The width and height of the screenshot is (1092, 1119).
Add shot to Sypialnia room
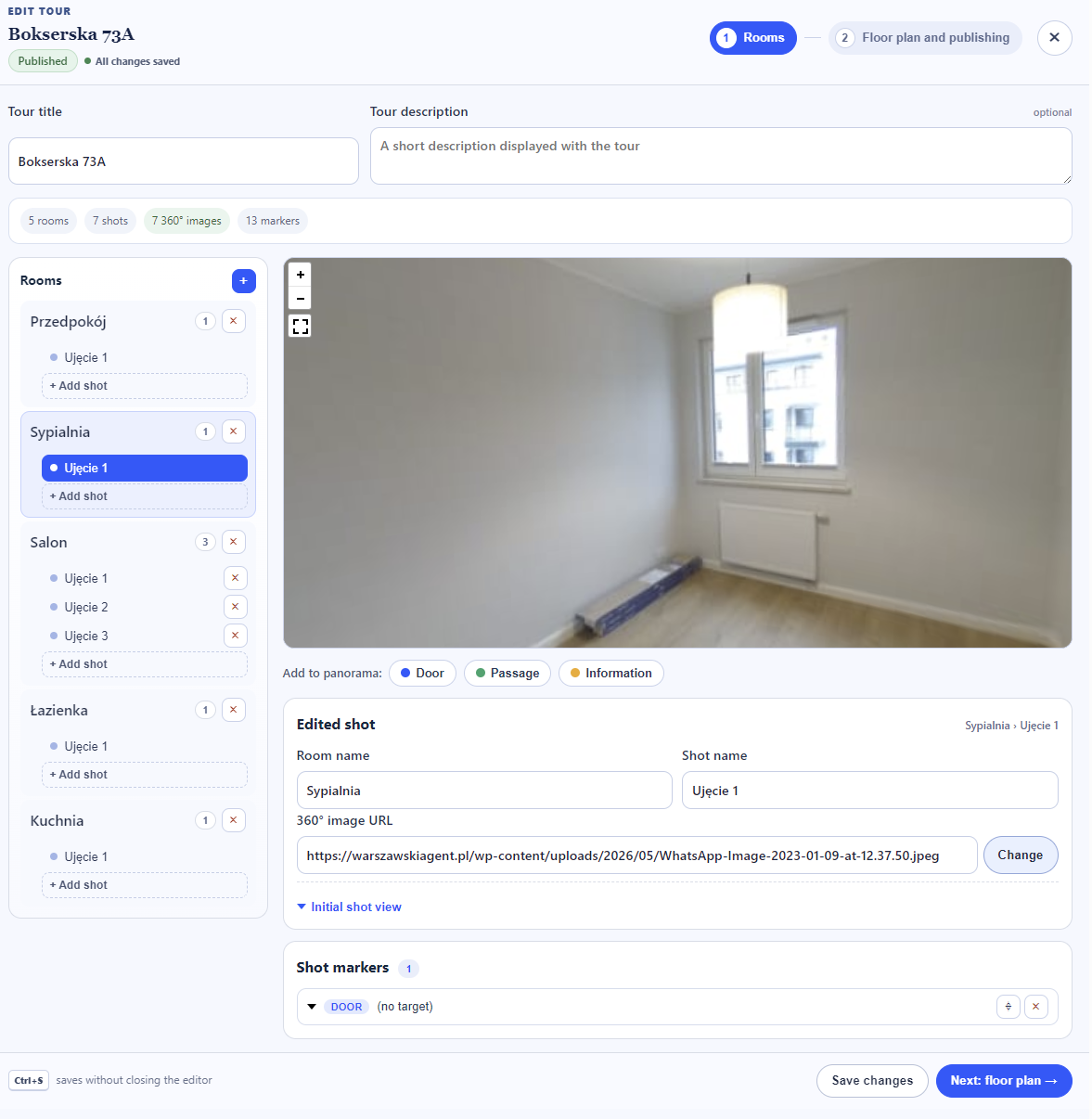pos(145,496)
